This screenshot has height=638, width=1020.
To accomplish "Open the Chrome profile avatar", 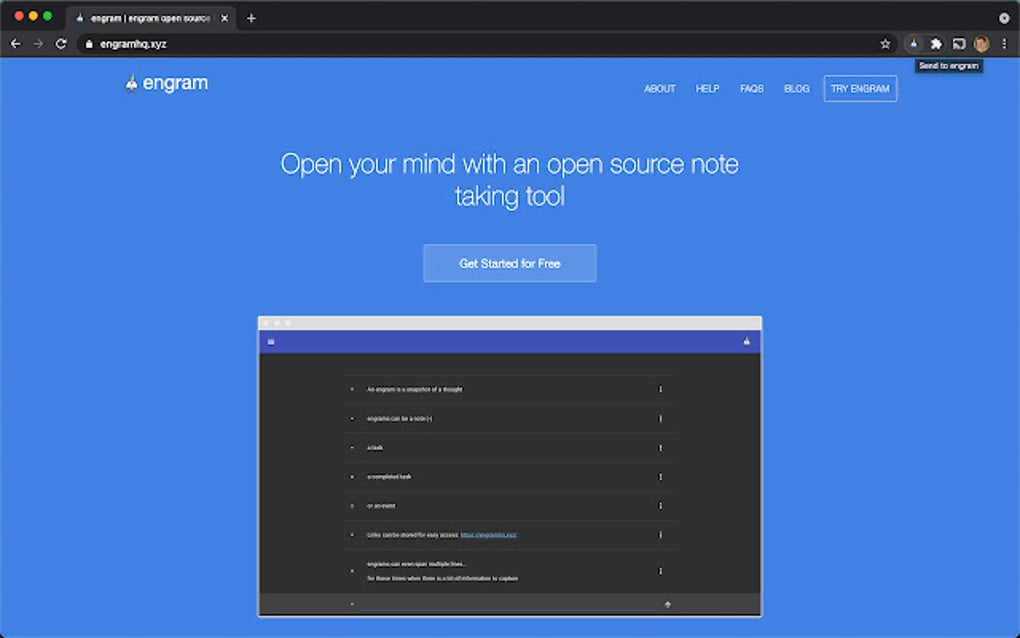I will [982, 44].
